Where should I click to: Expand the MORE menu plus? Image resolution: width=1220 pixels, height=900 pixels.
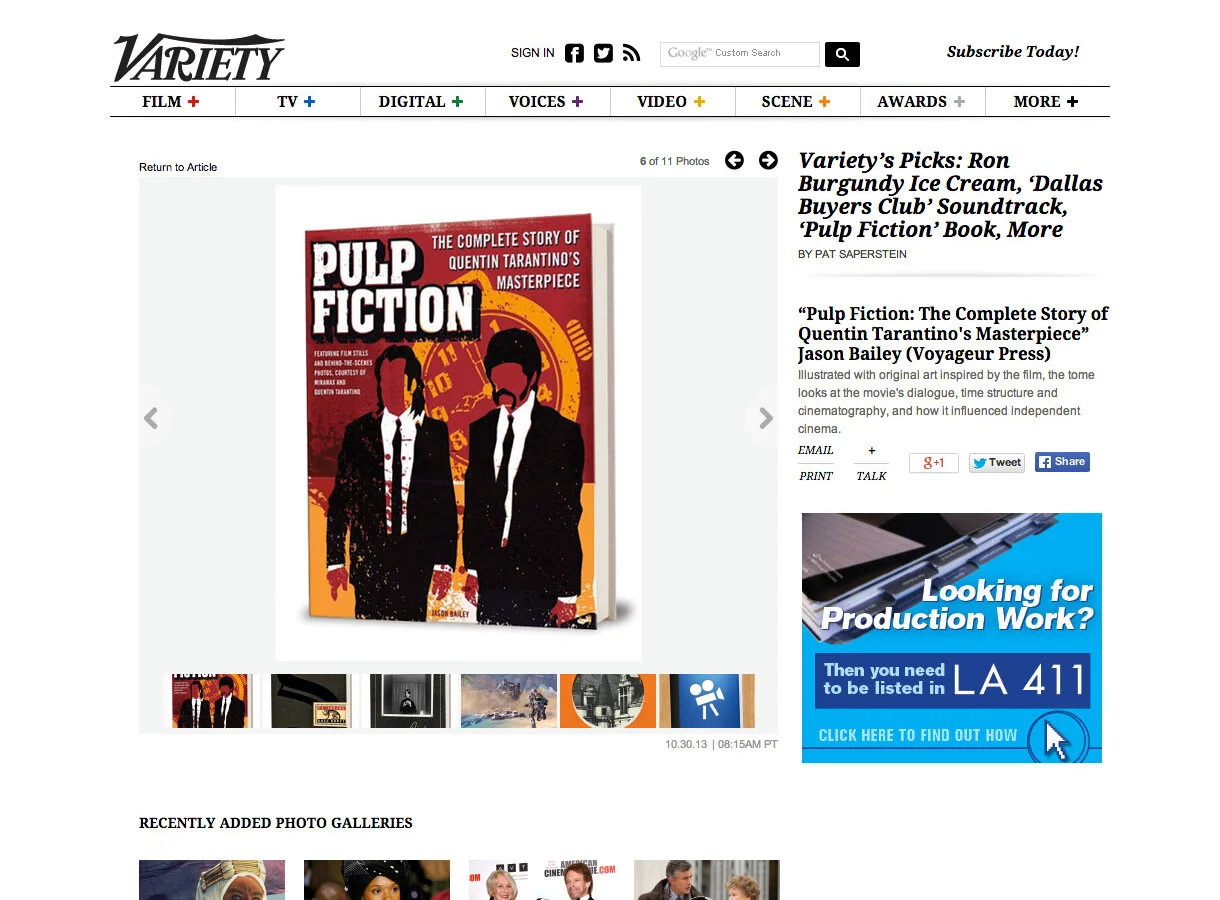click(1072, 102)
